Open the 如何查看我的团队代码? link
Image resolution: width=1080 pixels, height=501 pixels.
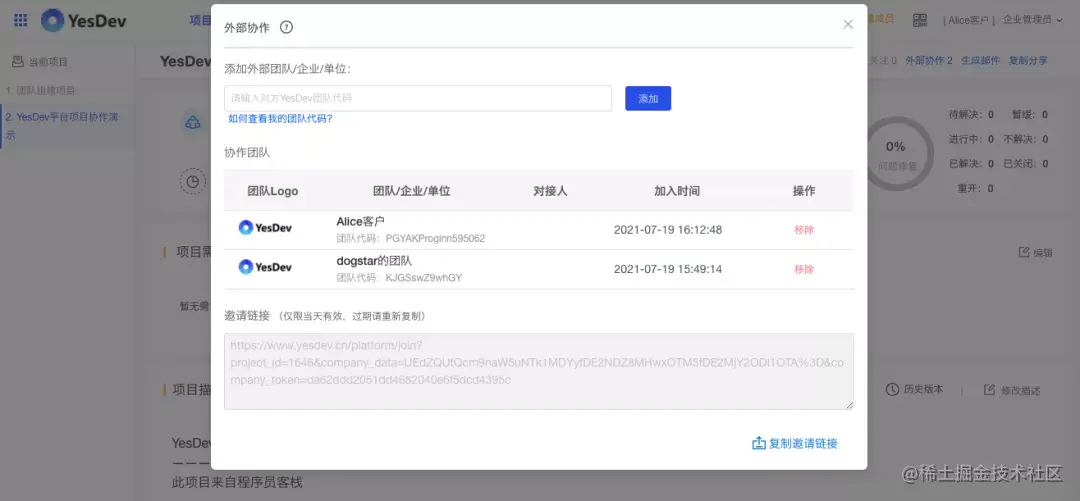280,119
